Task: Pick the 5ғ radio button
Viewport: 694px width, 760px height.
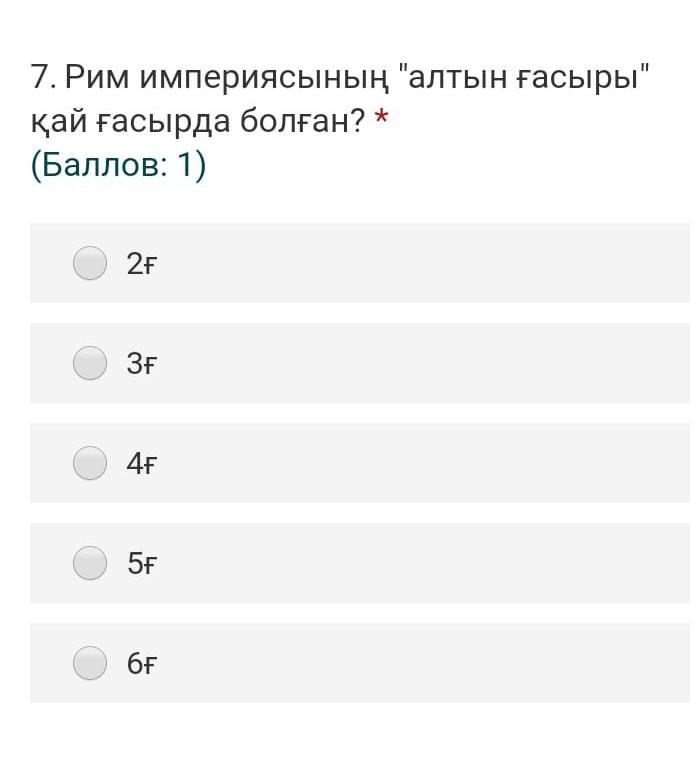Action: tap(90, 563)
